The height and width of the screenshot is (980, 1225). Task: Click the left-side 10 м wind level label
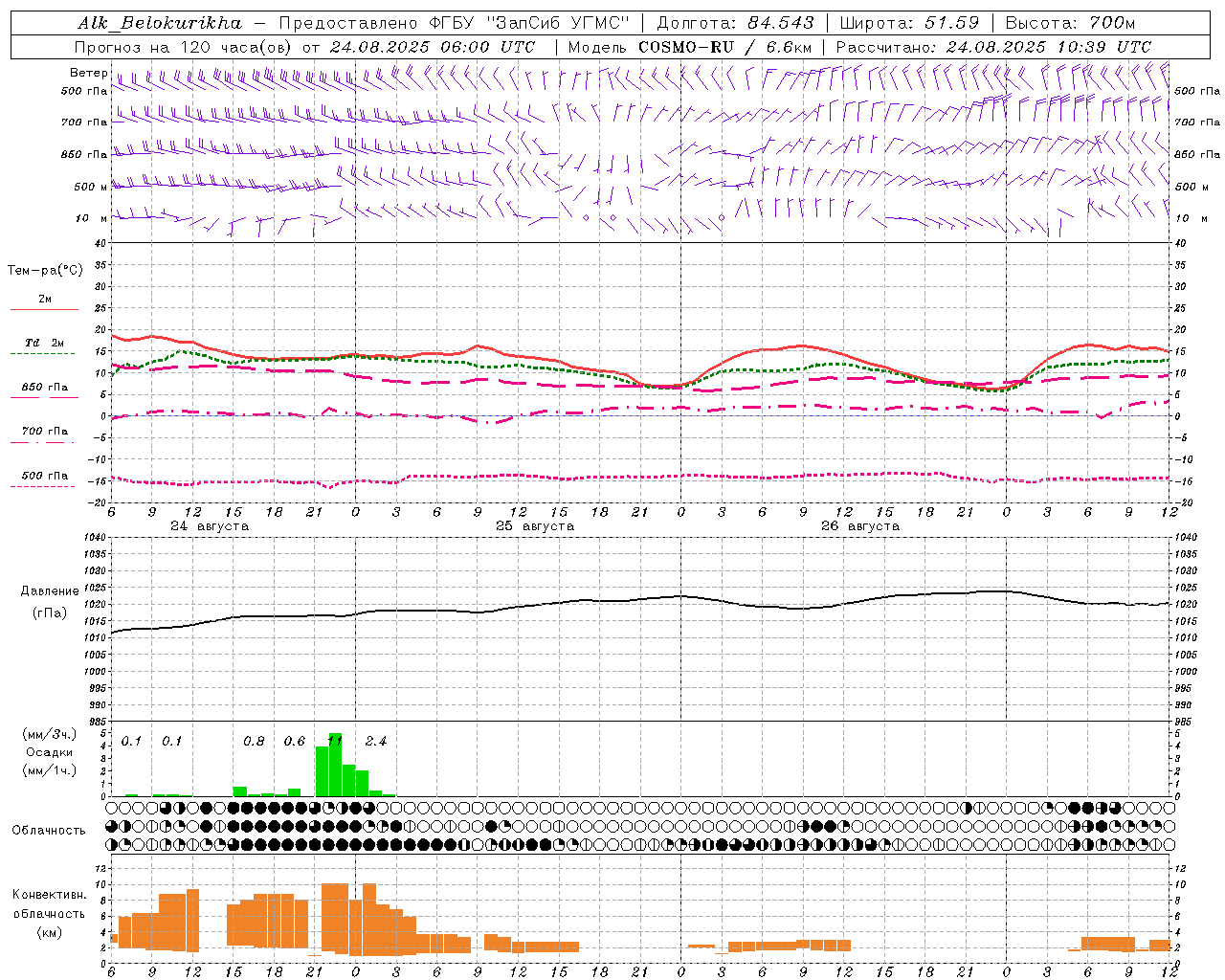92,218
